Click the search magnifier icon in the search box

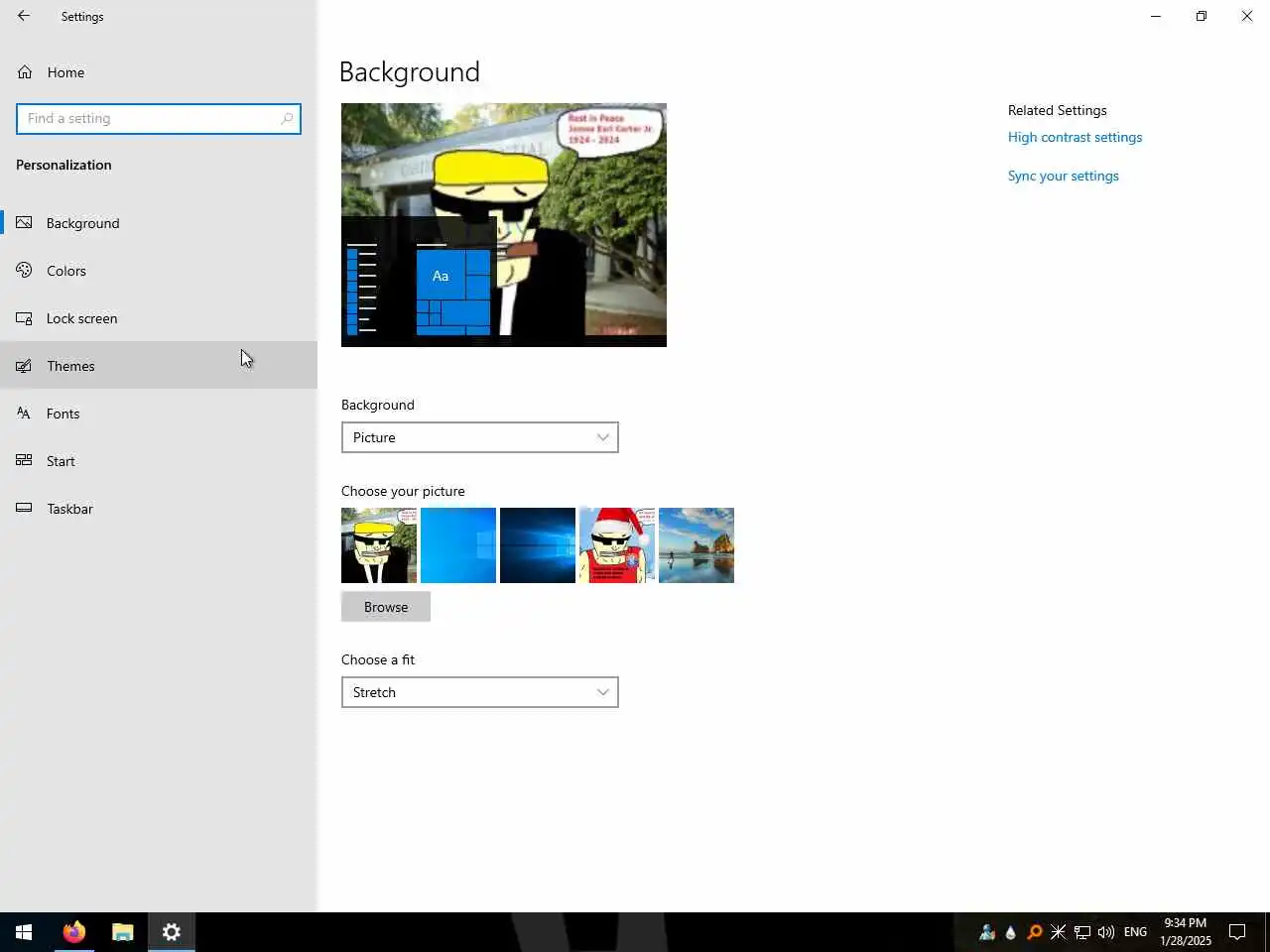coord(287,119)
